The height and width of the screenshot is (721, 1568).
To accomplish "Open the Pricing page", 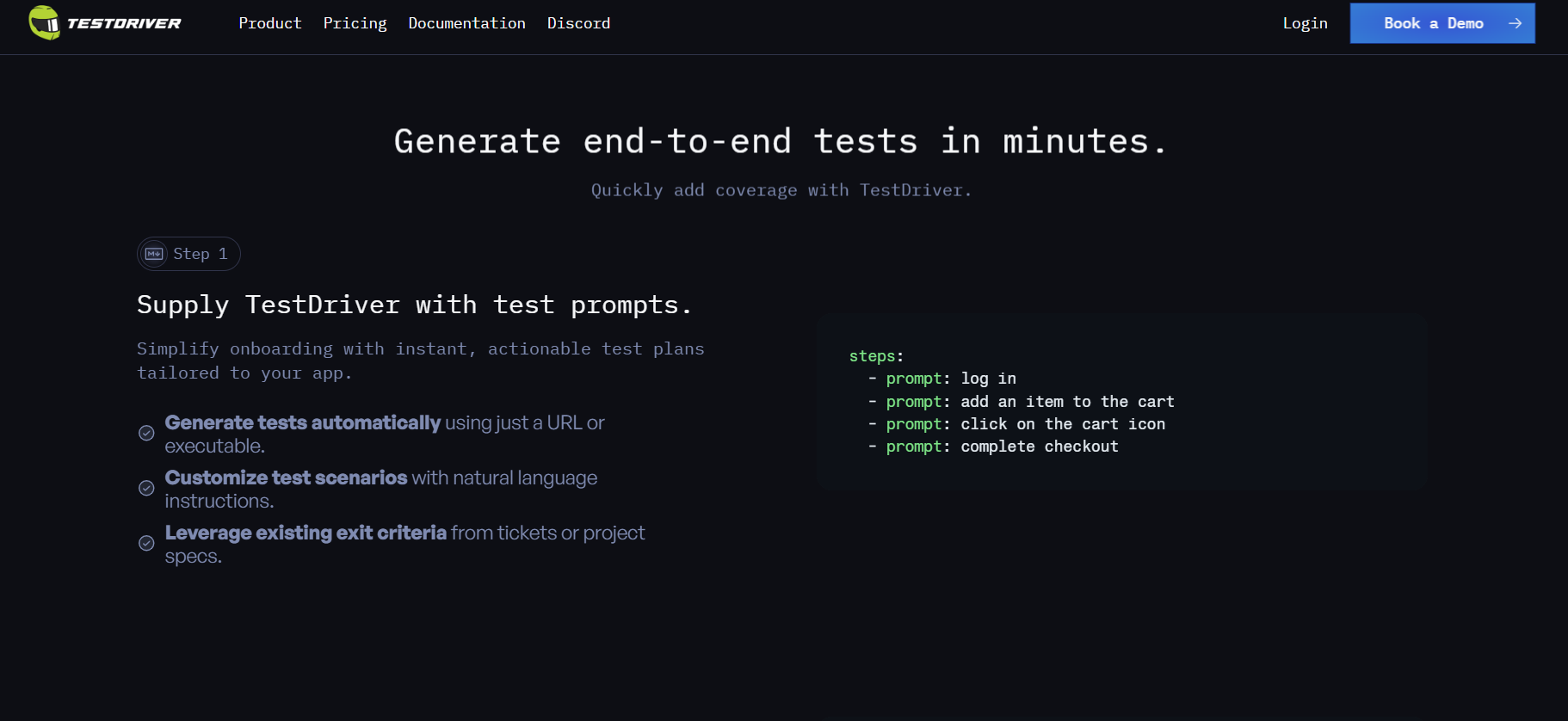I will click(355, 23).
